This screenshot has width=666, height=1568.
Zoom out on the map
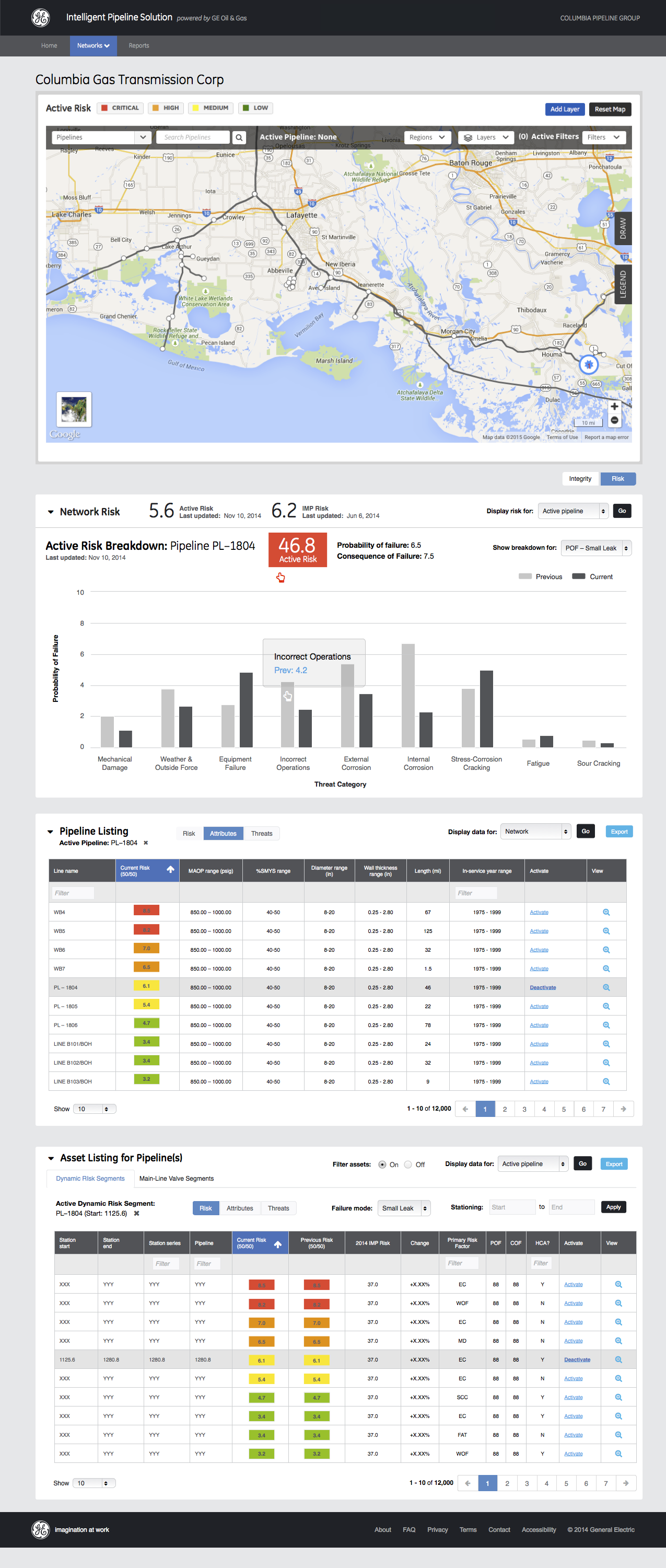coord(614,421)
